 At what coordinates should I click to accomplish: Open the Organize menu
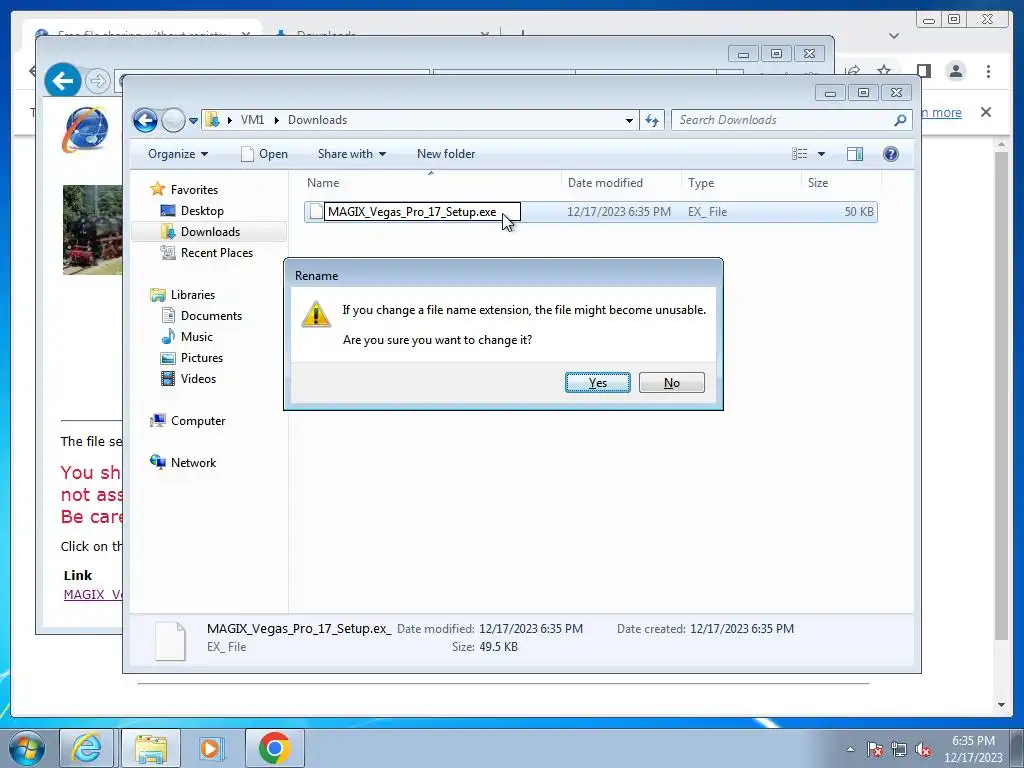[178, 154]
